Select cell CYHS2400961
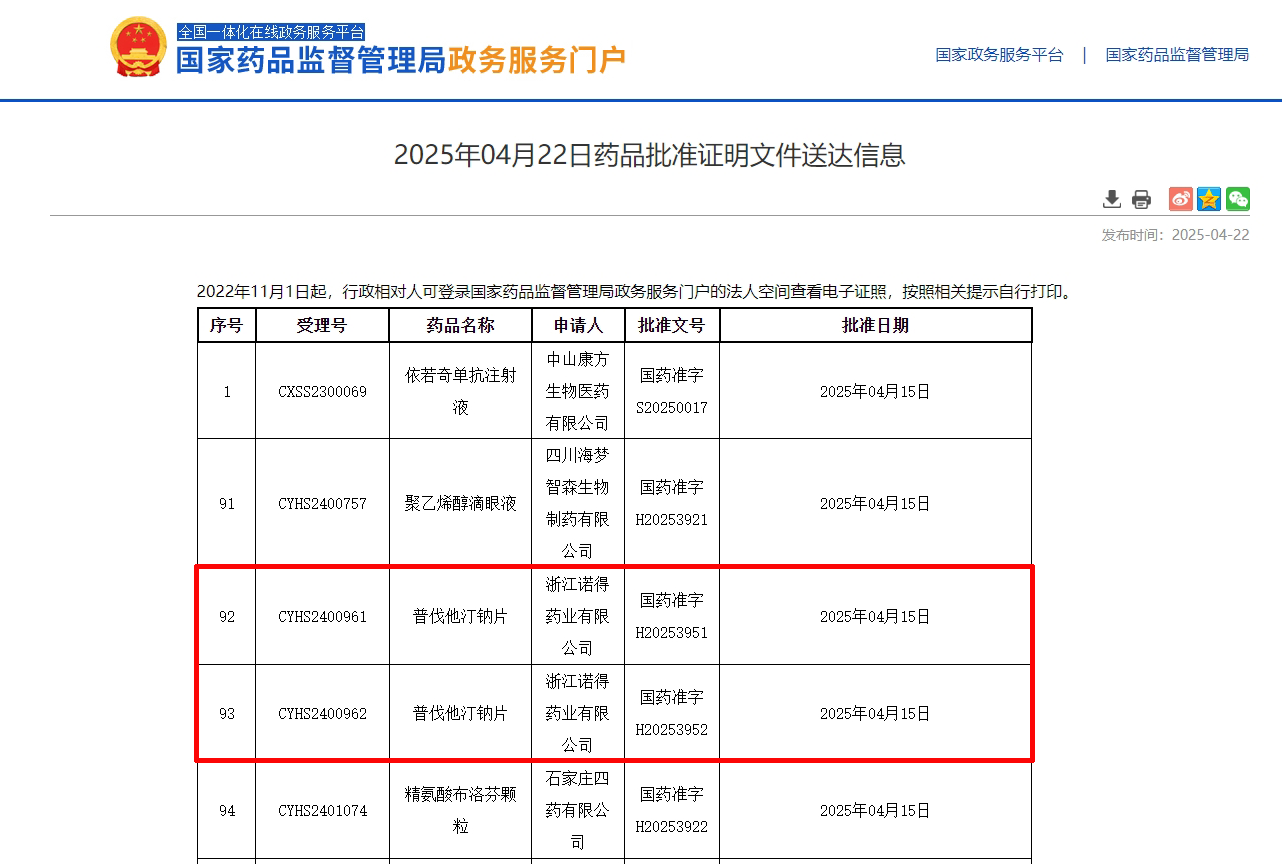The width and height of the screenshot is (1282, 864). click(x=322, y=617)
